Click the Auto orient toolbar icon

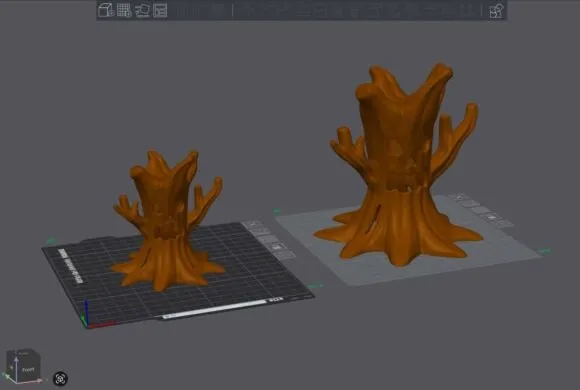142,10
